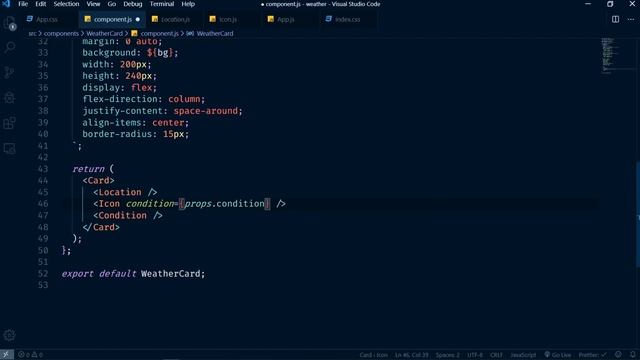The image size is (640, 360).
Task: Open the File menu
Action: coord(23,4)
